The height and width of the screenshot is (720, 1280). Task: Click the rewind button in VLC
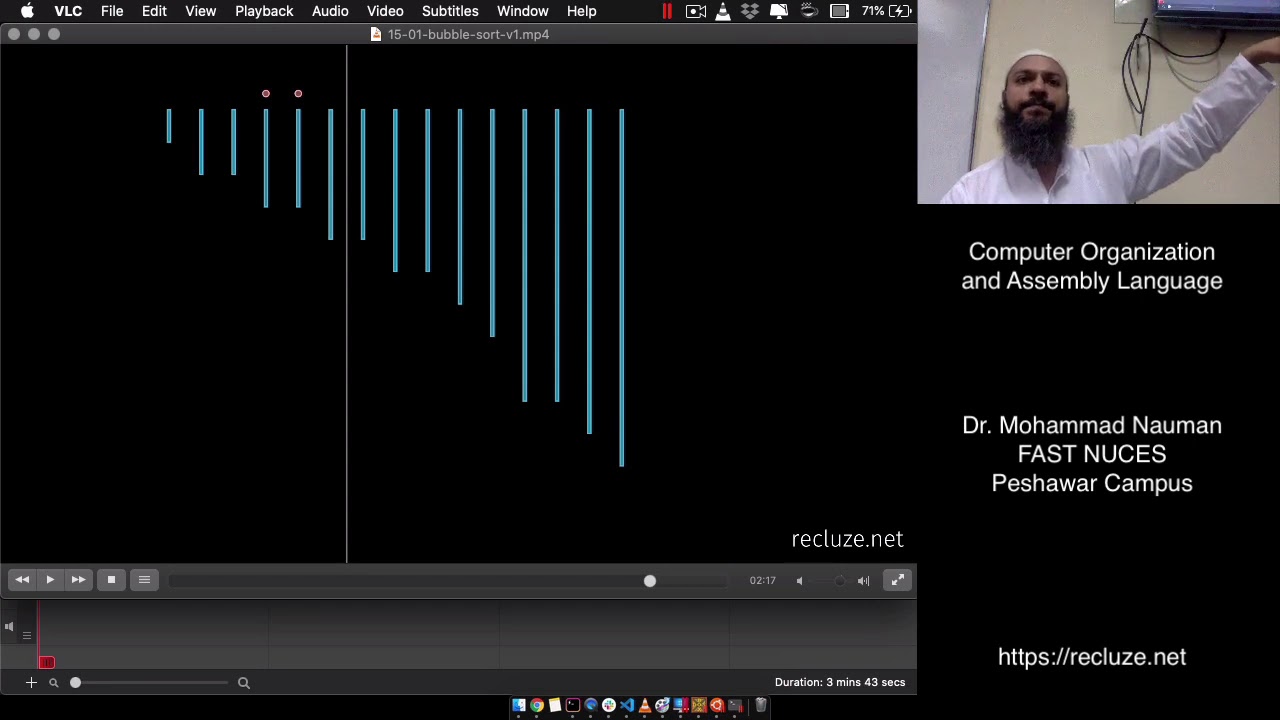(x=22, y=580)
